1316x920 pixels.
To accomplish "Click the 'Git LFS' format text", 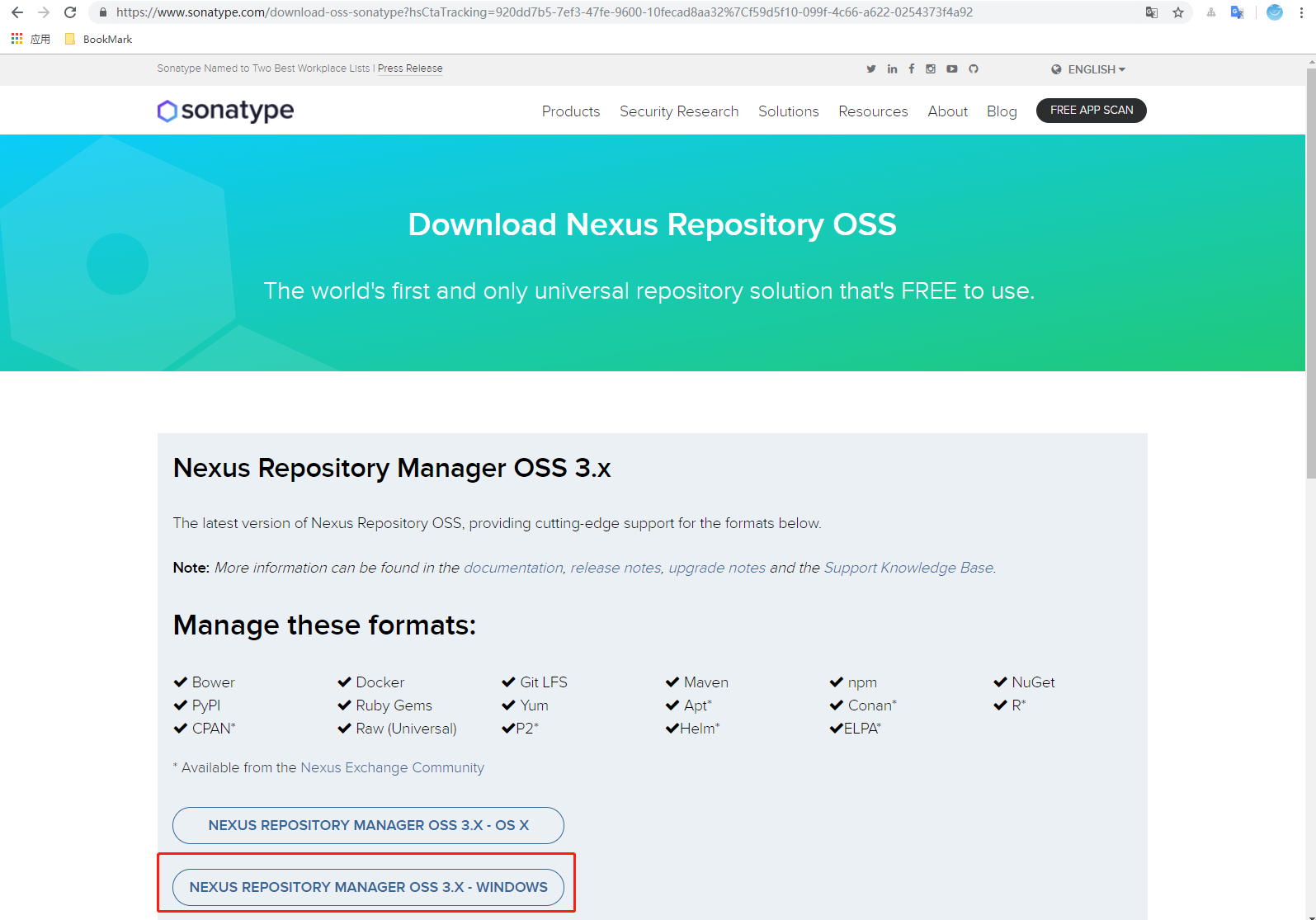I will click(544, 682).
